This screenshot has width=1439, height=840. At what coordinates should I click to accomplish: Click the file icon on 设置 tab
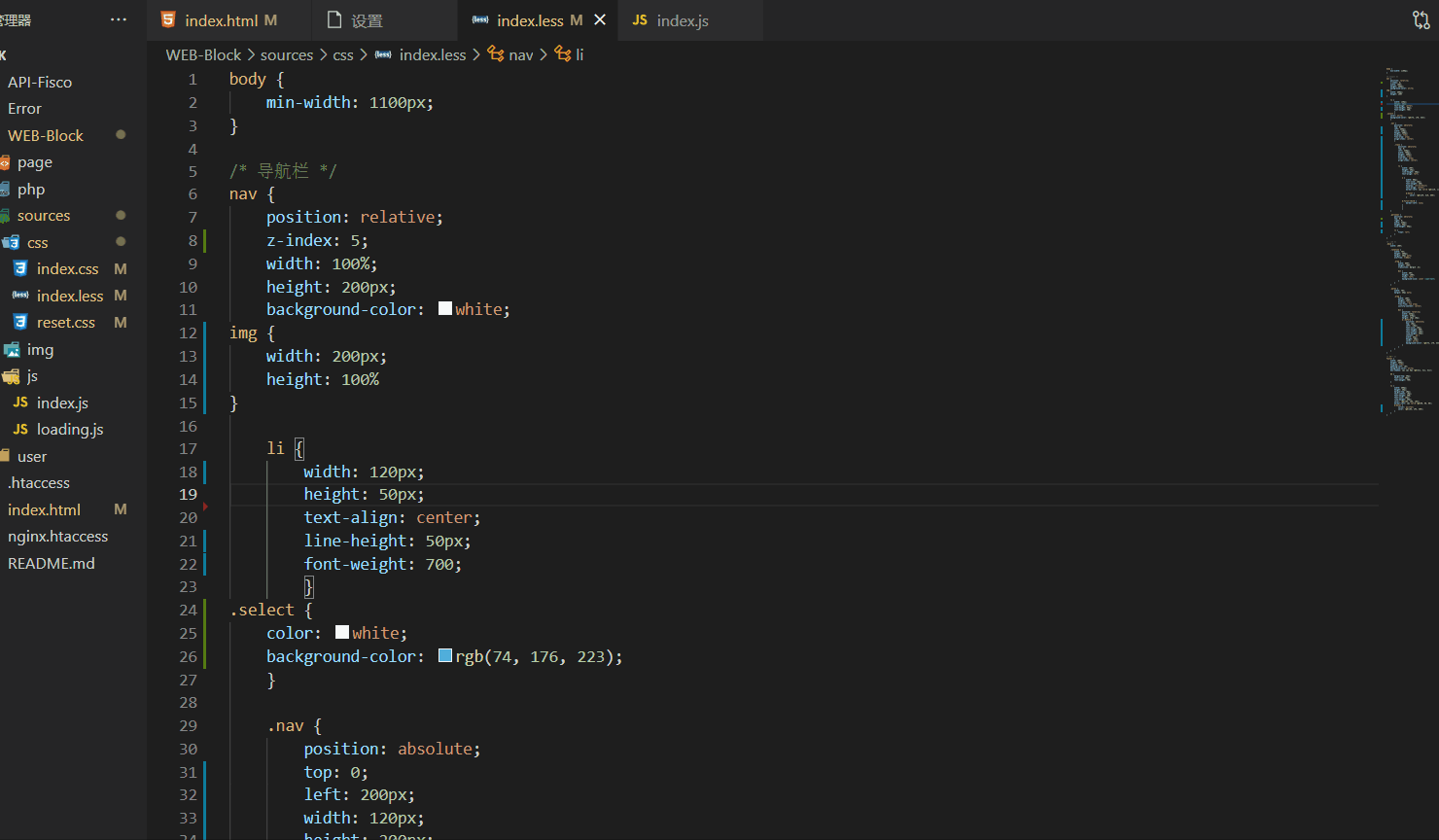click(334, 19)
